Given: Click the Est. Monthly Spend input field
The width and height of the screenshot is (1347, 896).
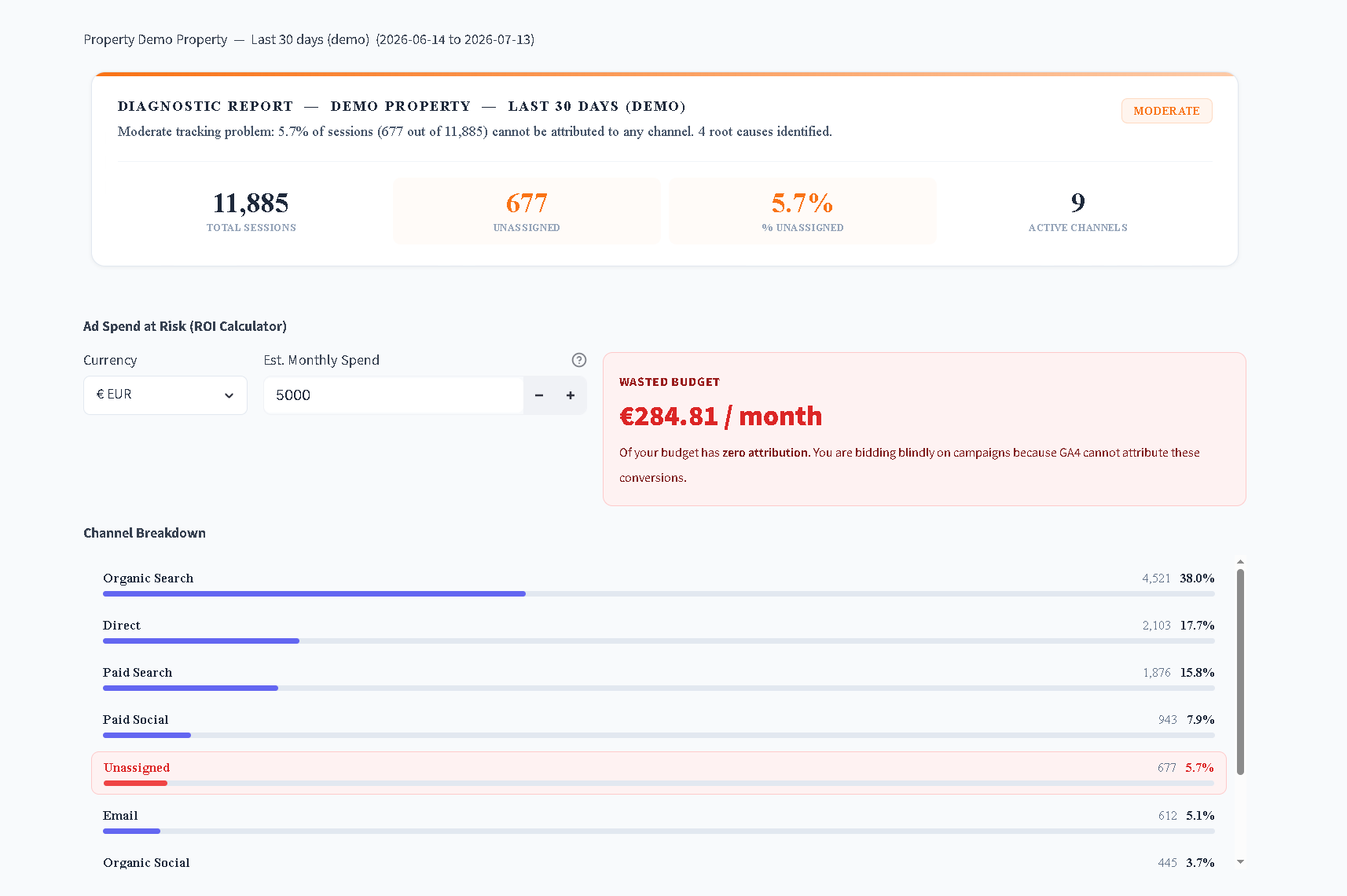Looking at the screenshot, I should click(x=394, y=395).
